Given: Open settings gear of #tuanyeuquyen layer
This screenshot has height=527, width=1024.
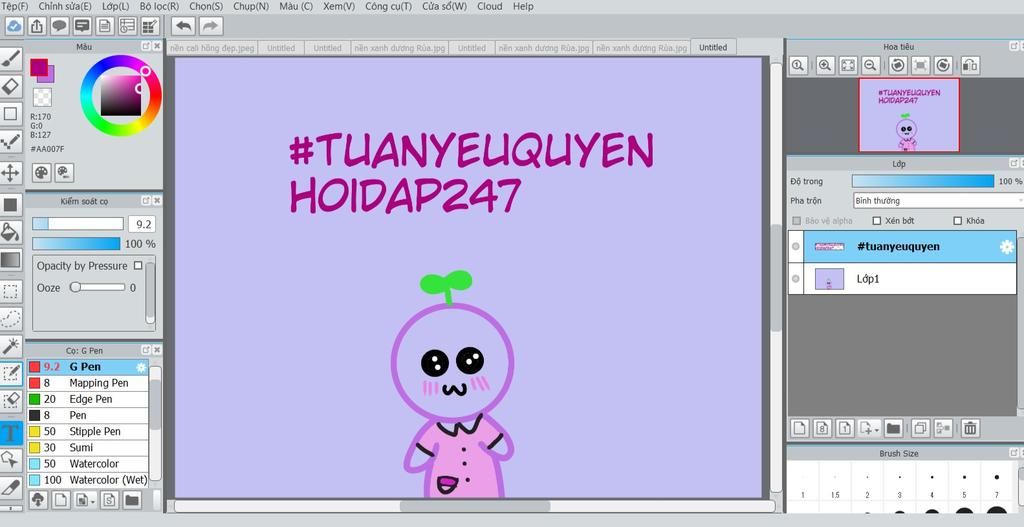Looking at the screenshot, I should click(x=1006, y=247).
